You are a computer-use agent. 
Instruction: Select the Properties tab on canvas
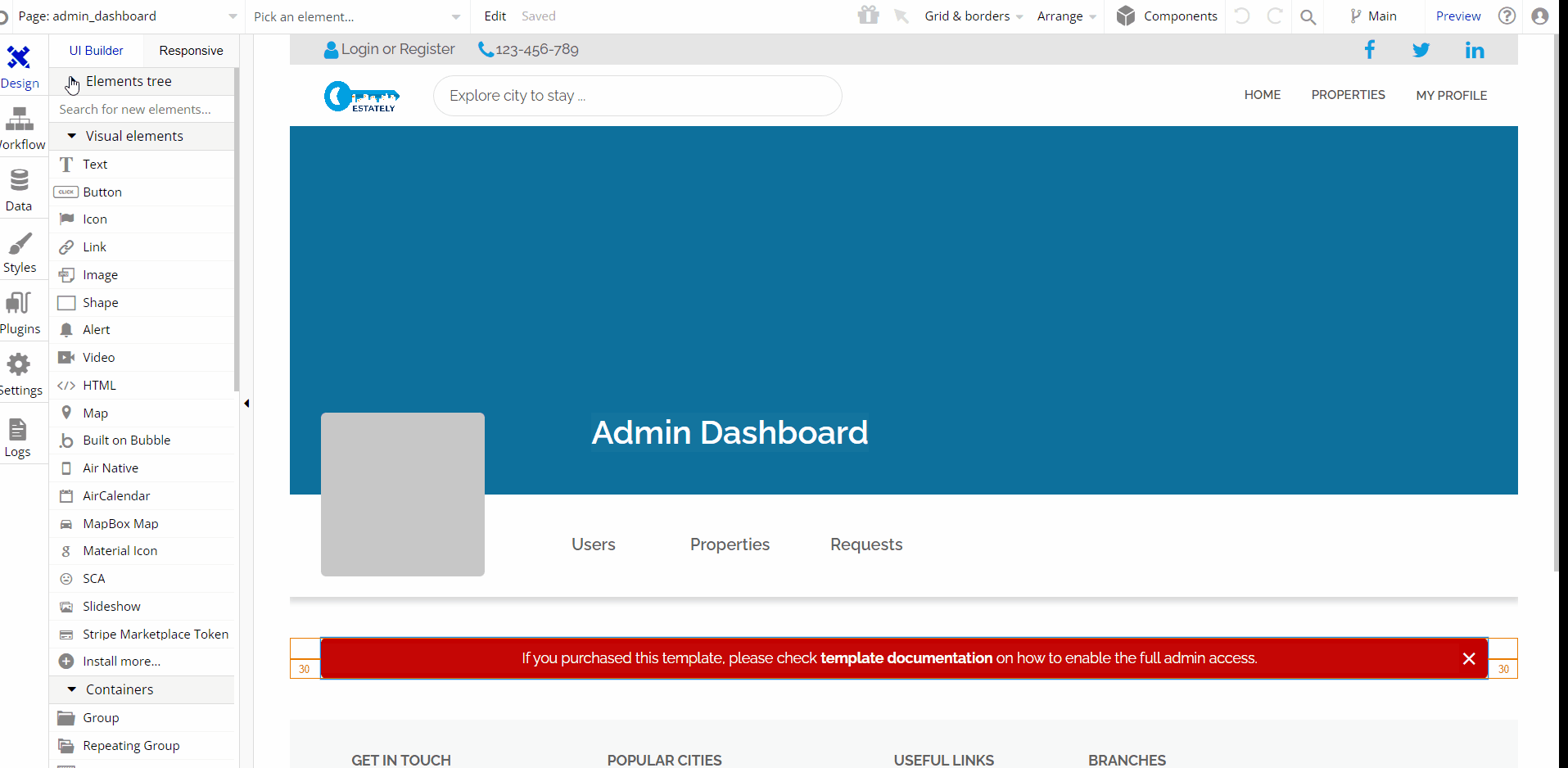[730, 544]
